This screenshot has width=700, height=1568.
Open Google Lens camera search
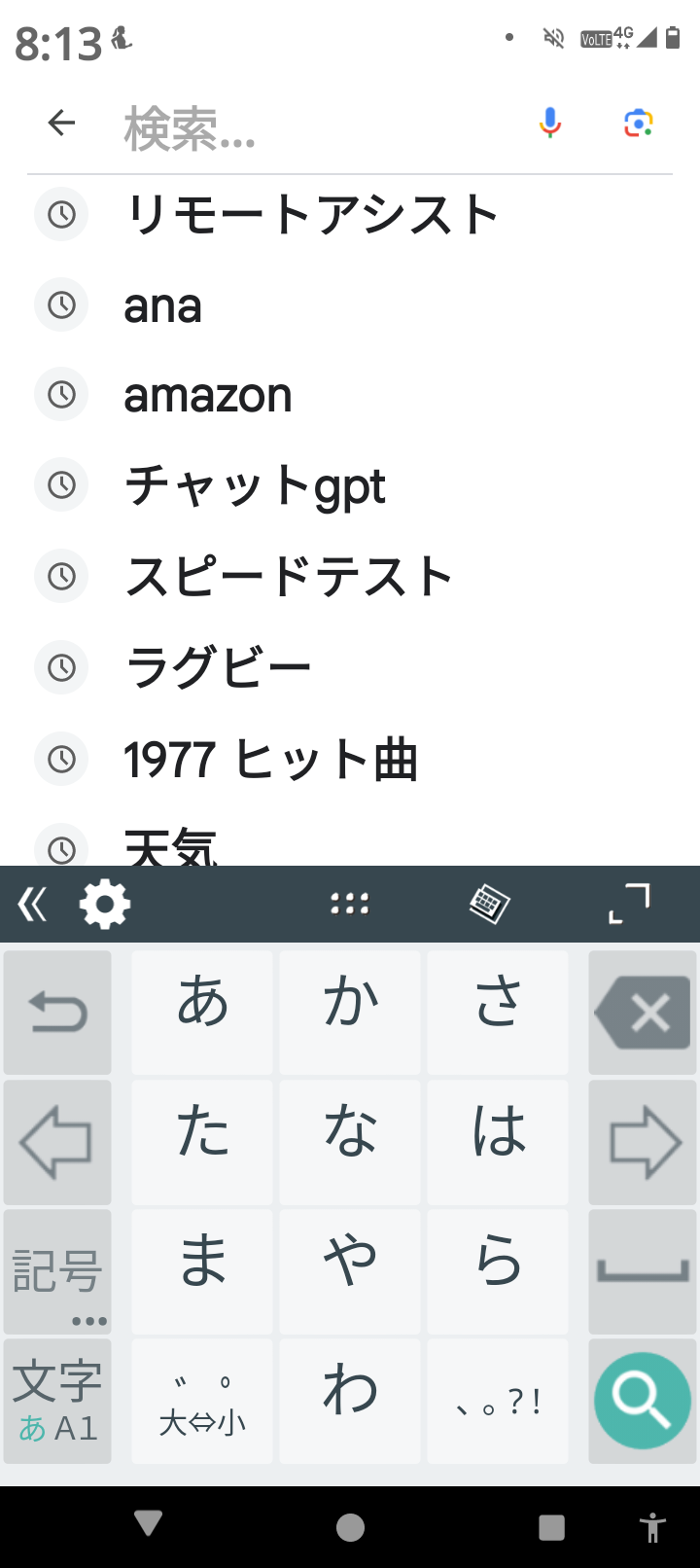(638, 123)
